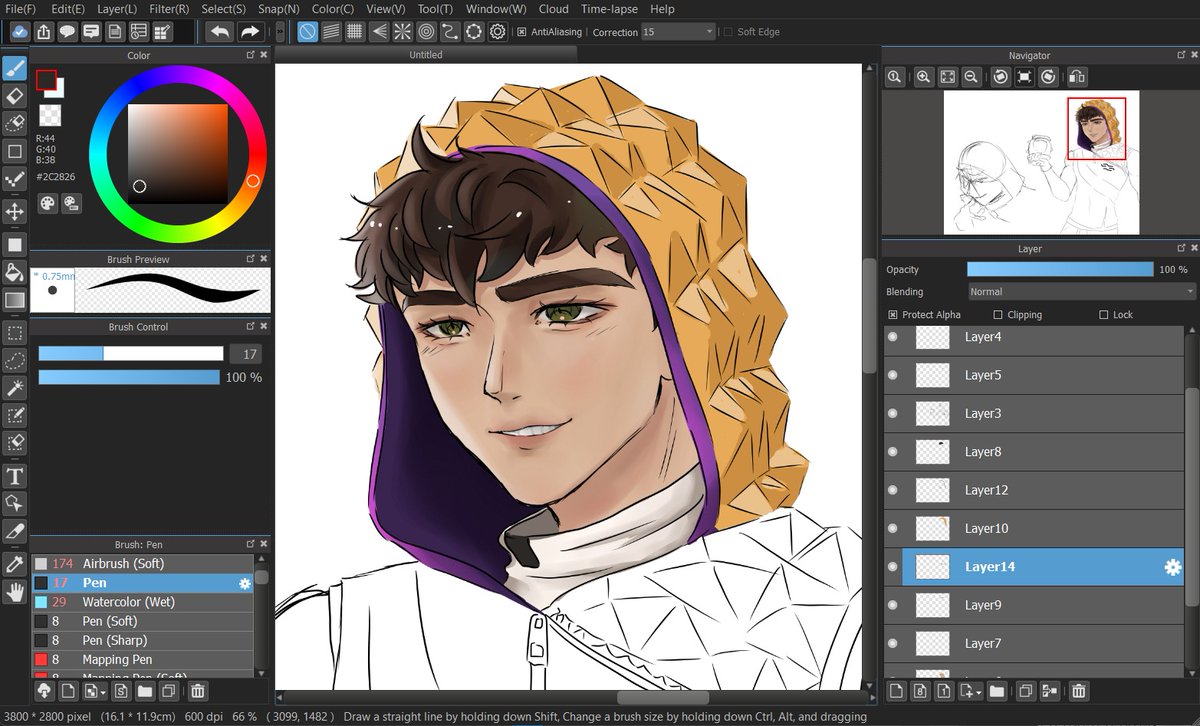The width and height of the screenshot is (1200, 726).
Task: Select Layer10 in layer list
Action: [x=1034, y=528]
